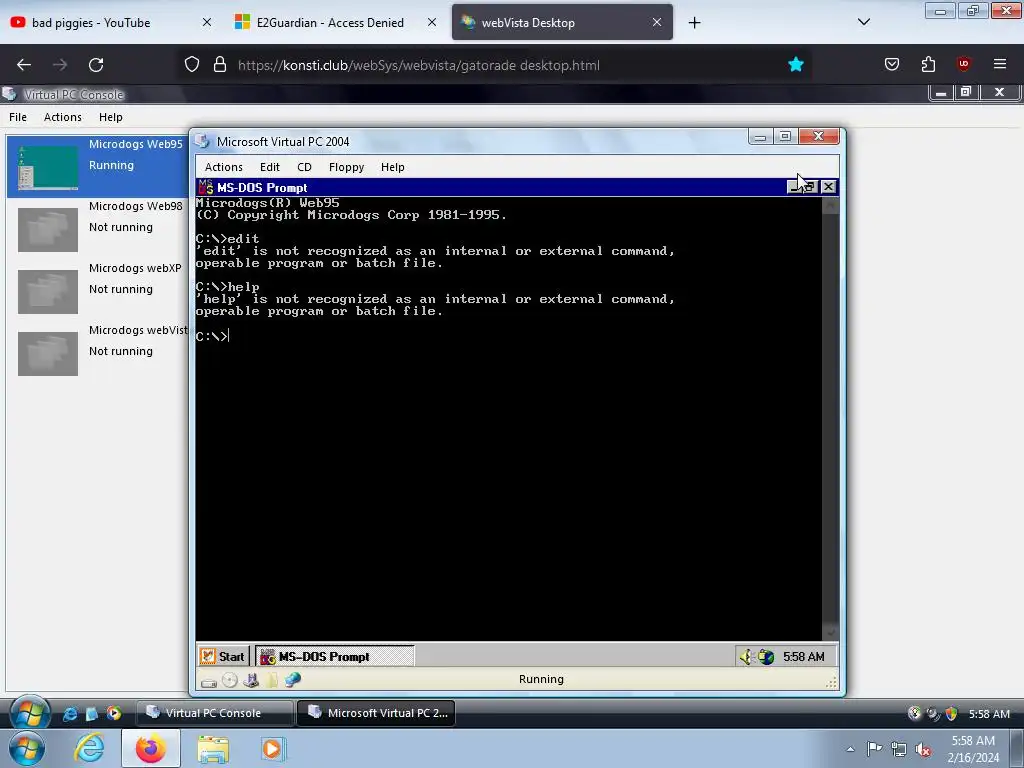This screenshot has height=768, width=1024.
Task: Select the Microdogs Web98 virtual machine
Action: tap(98, 228)
